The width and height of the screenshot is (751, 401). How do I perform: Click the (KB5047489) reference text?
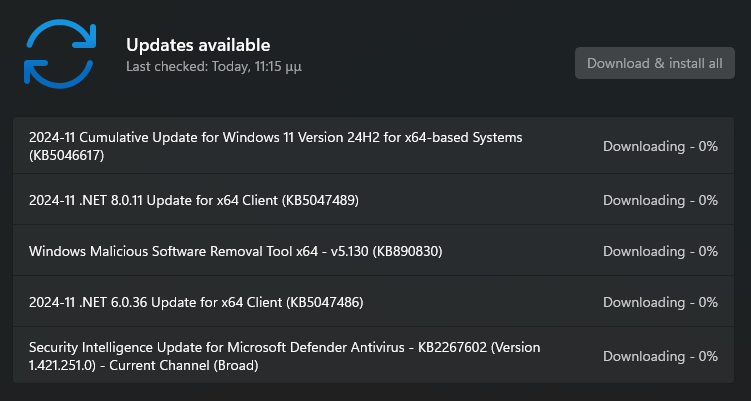click(320, 200)
